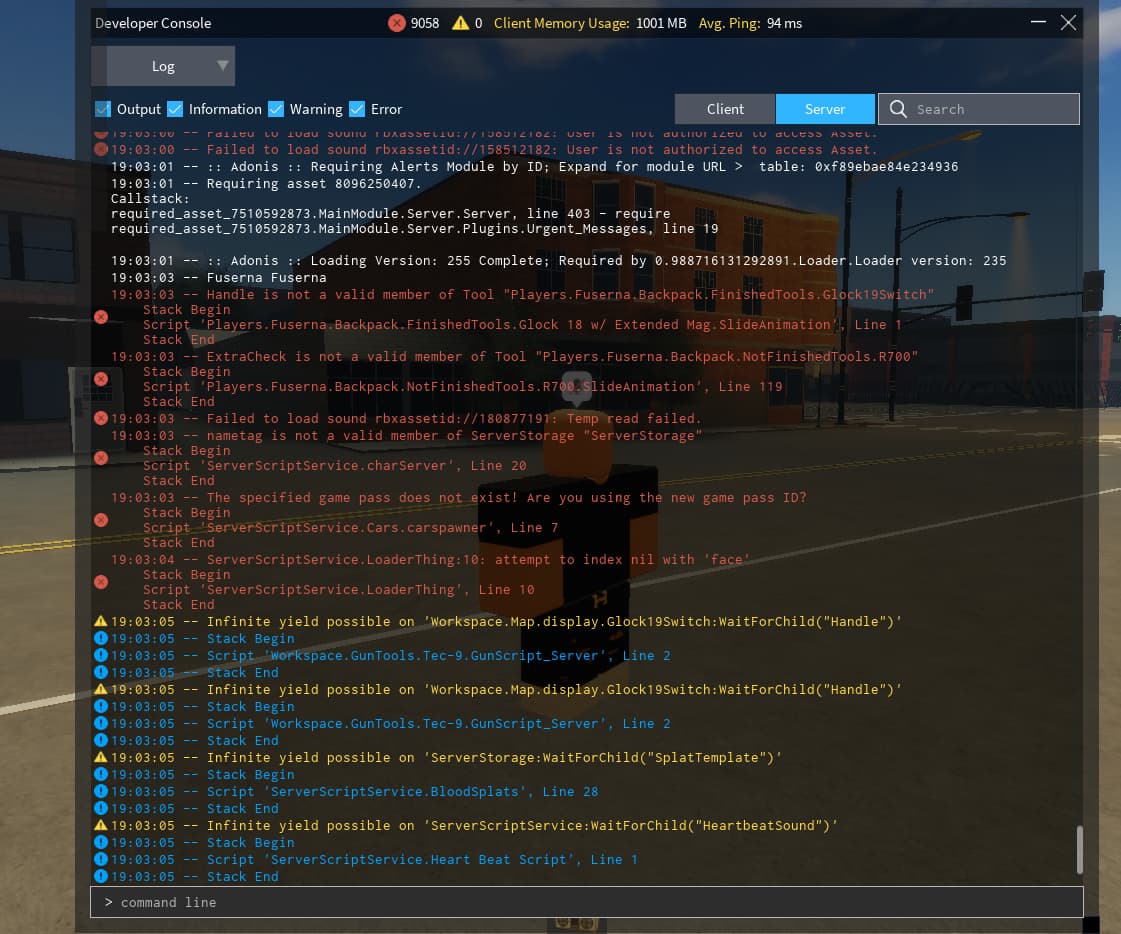1121x934 pixels.
Task: Switch to the Client tab
Action: [x=724, y=108]
